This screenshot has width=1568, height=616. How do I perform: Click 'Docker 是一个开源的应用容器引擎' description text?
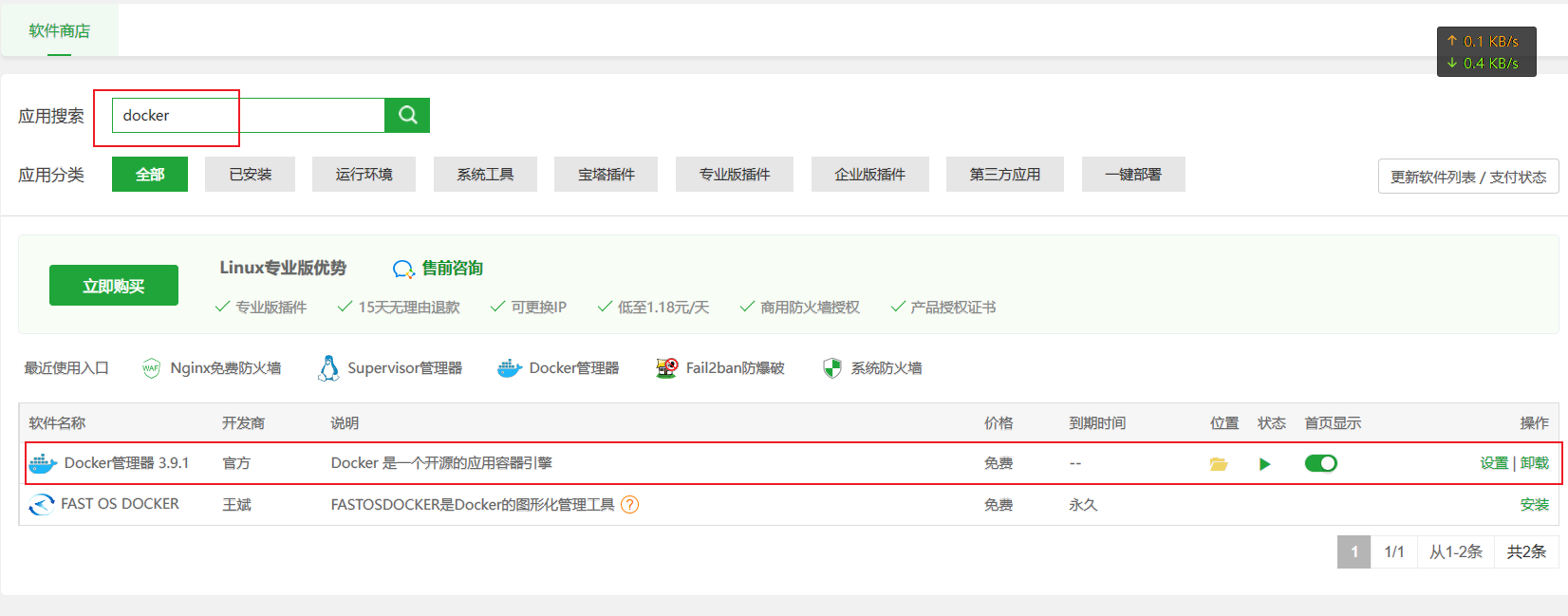[441, 463]
